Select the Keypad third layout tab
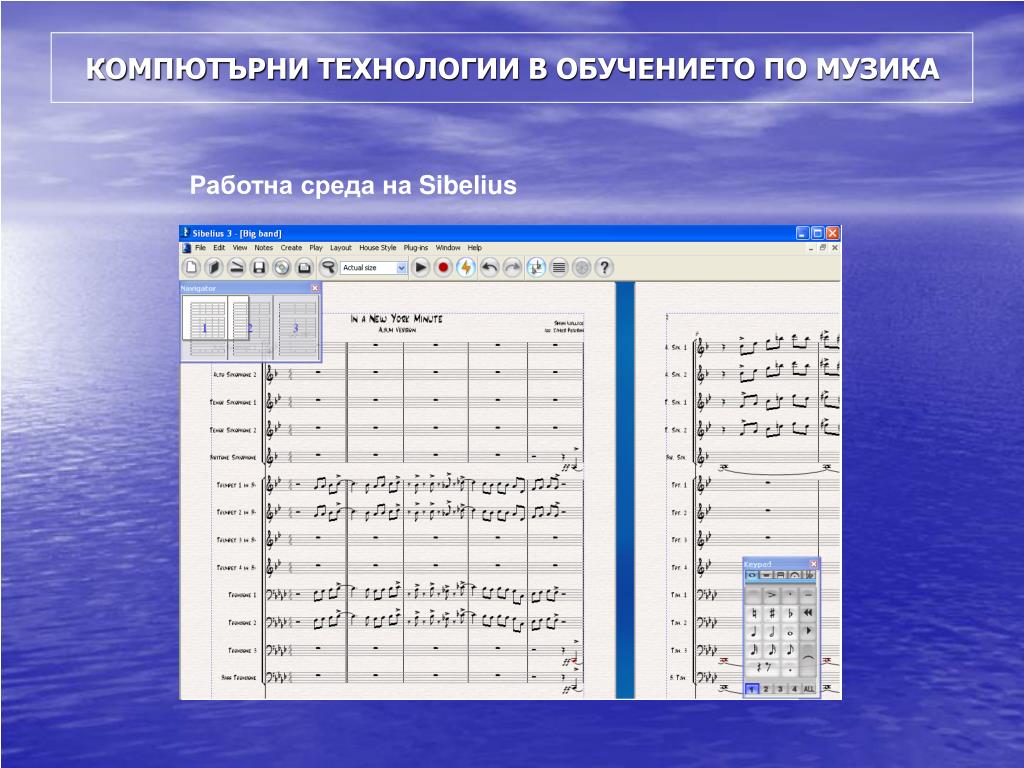This screenshot has height=768, width=1024. click(780, 575)
